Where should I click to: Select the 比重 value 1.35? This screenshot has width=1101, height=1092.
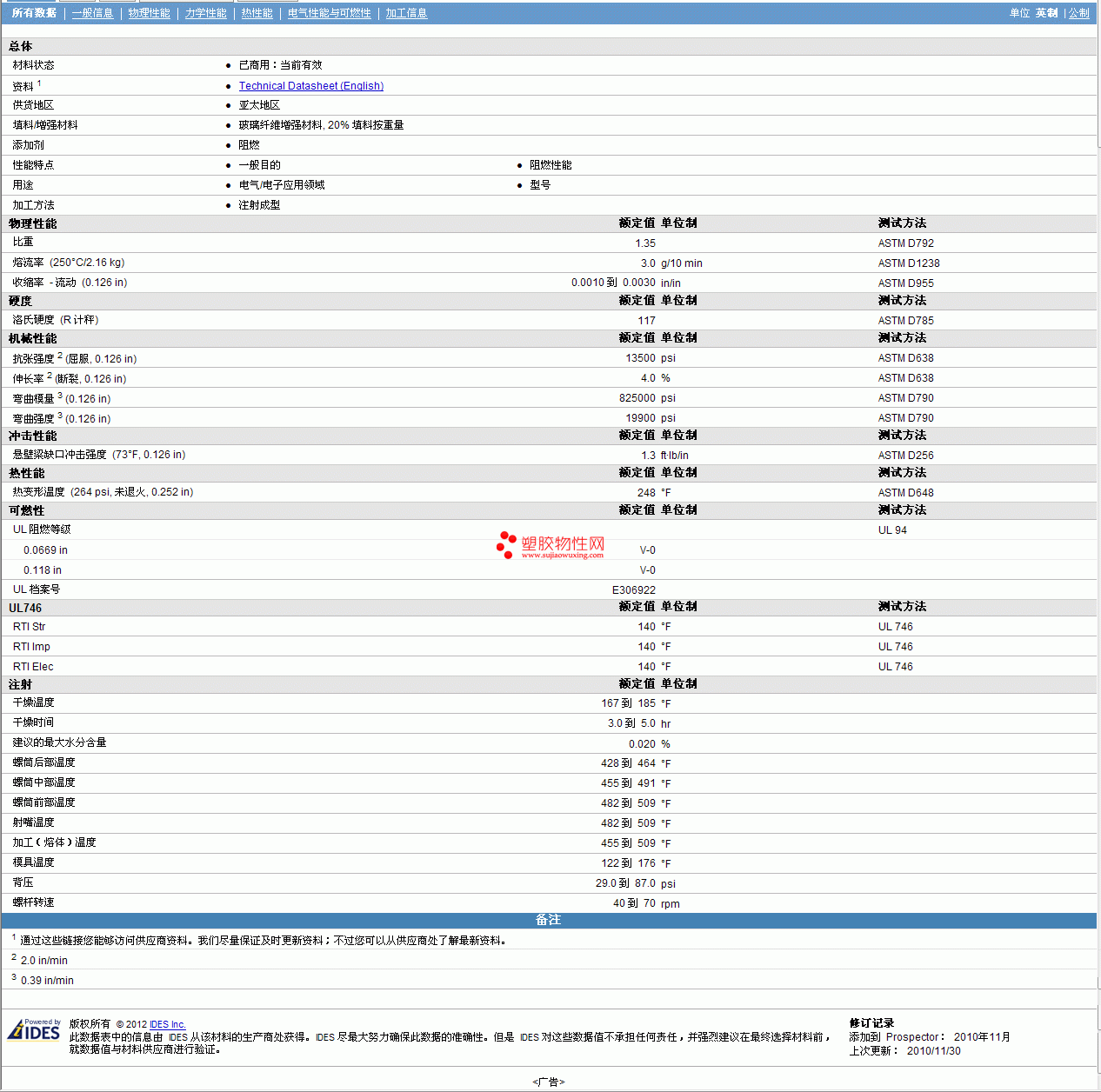pyautogui.click(x=645, y=243)
